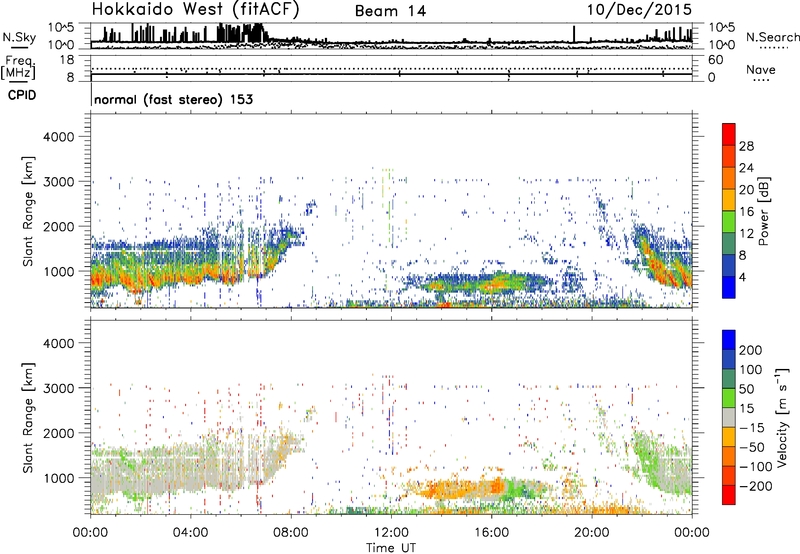800x554 pixels.
Task: Click the date "10/Dec/2015"
Action: [639, 9]
